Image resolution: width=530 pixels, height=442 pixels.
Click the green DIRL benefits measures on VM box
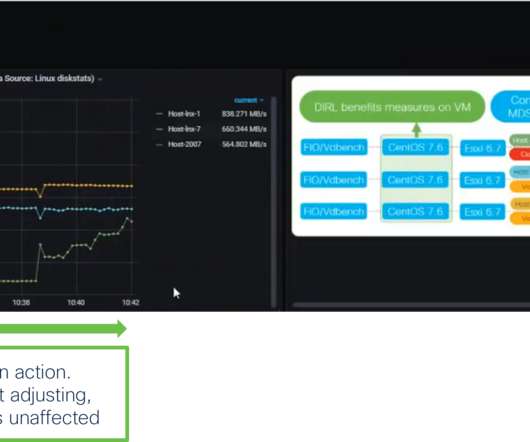click(x=392, y=107)
